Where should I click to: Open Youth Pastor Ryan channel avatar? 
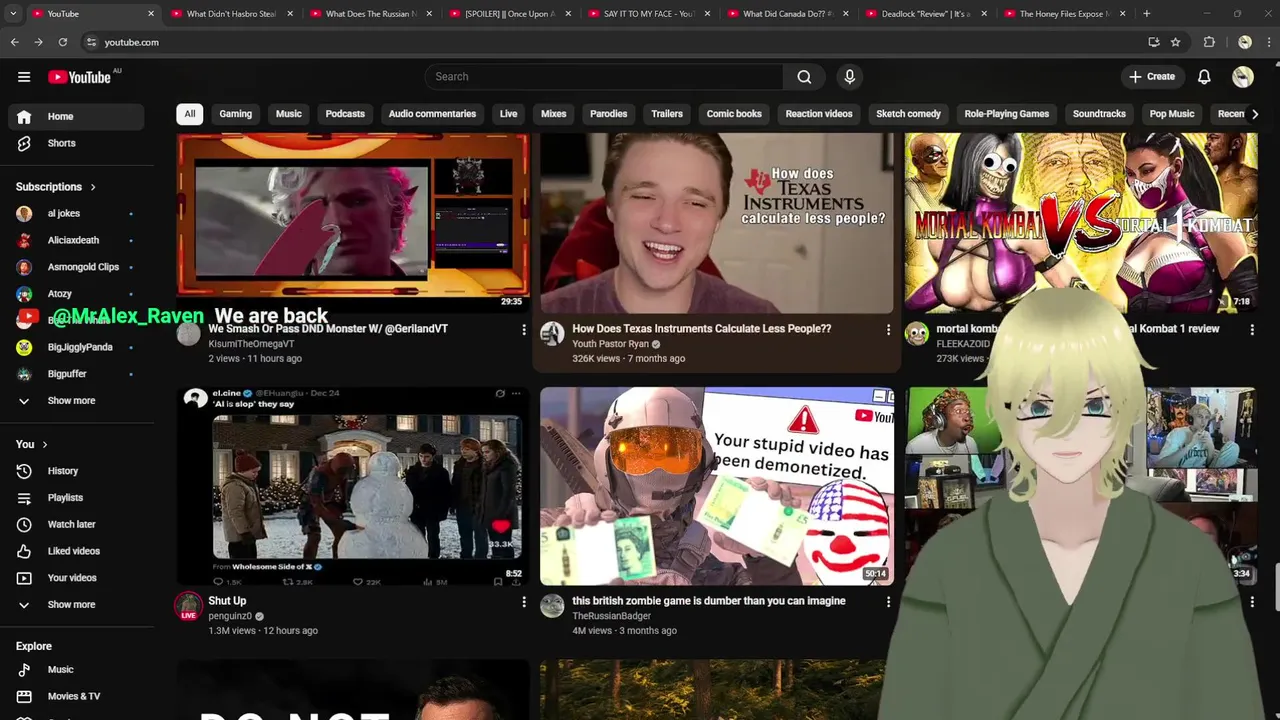click(552, 334)
